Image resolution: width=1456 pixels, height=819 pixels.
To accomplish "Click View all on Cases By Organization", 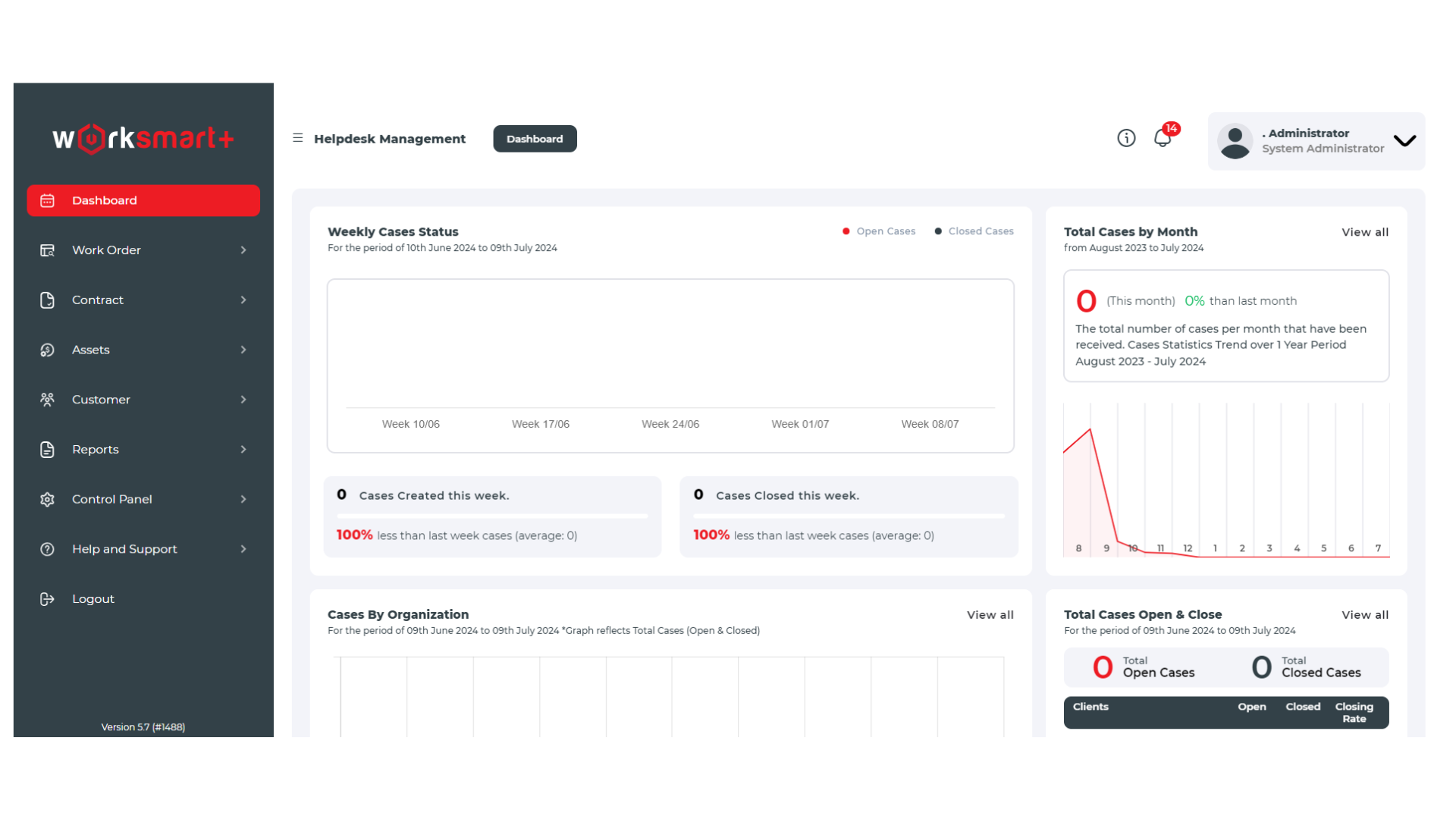I will pos(990,614).
